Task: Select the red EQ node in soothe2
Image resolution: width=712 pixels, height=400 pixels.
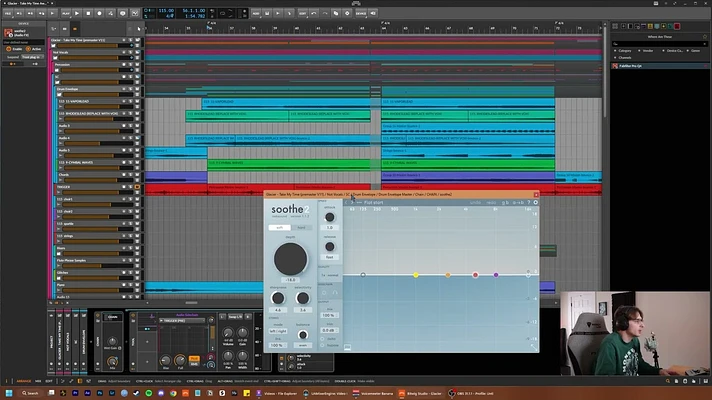Action: tap(475, 275)
